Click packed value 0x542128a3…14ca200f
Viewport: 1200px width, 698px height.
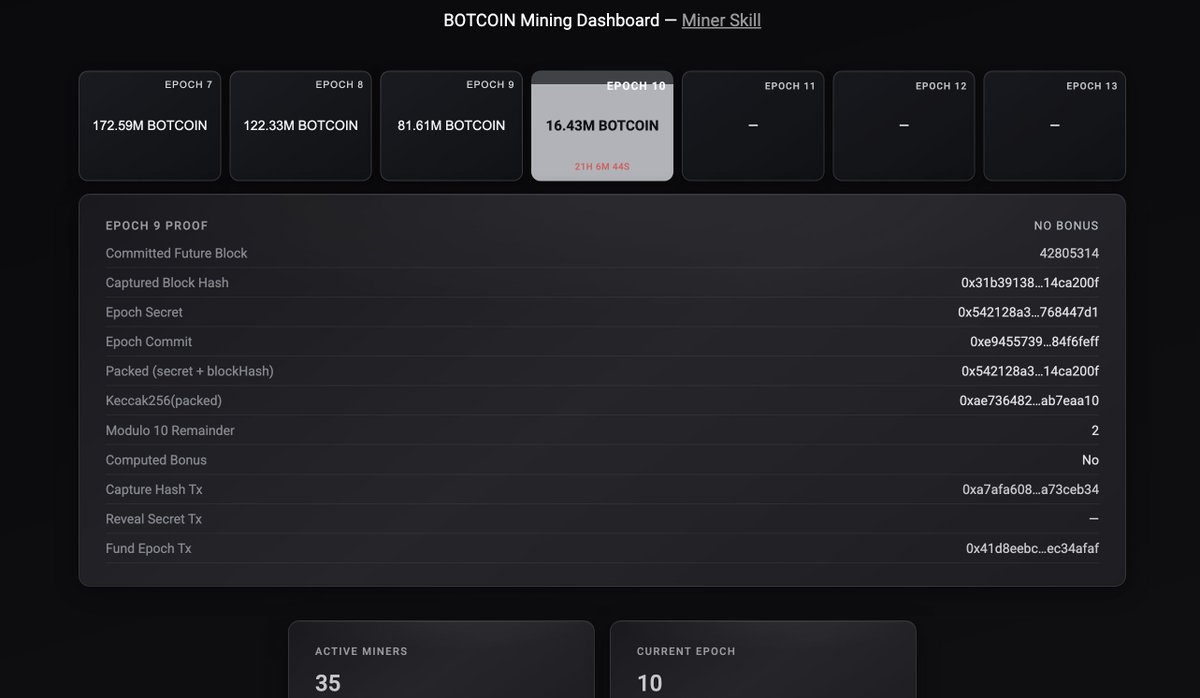click(1030, 371)
